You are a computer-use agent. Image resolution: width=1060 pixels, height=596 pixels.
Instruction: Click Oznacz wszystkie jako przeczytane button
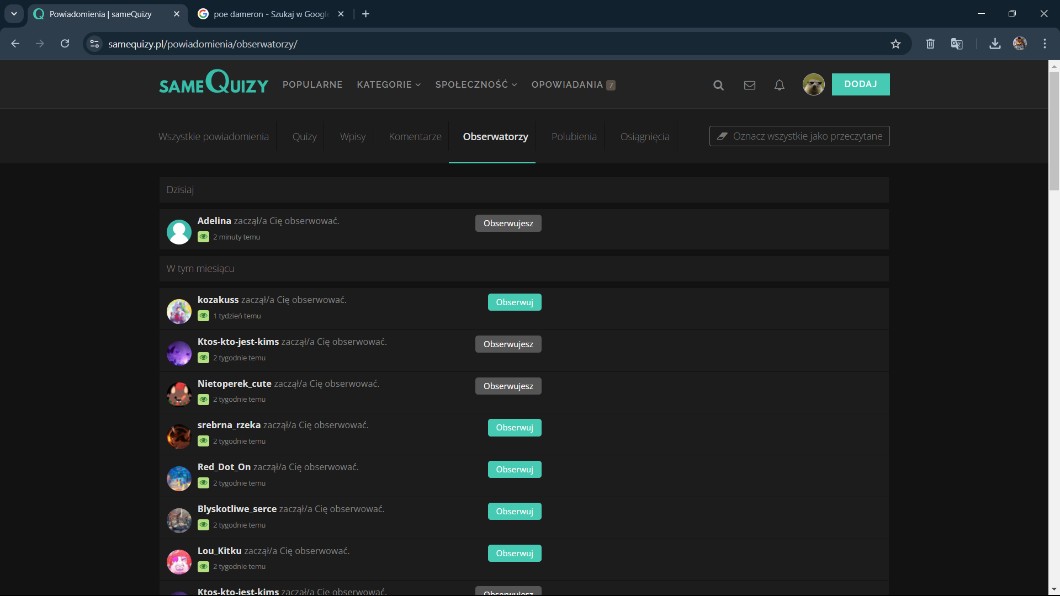(799, 136)
